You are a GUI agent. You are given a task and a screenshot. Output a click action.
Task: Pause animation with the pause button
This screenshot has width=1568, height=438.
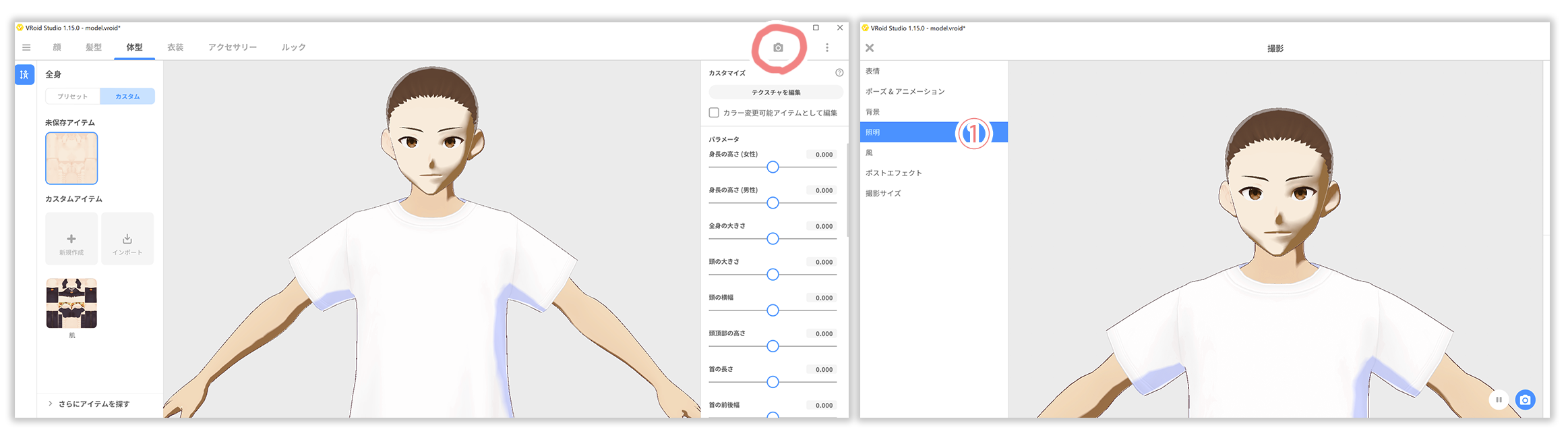coord(1499,400)
